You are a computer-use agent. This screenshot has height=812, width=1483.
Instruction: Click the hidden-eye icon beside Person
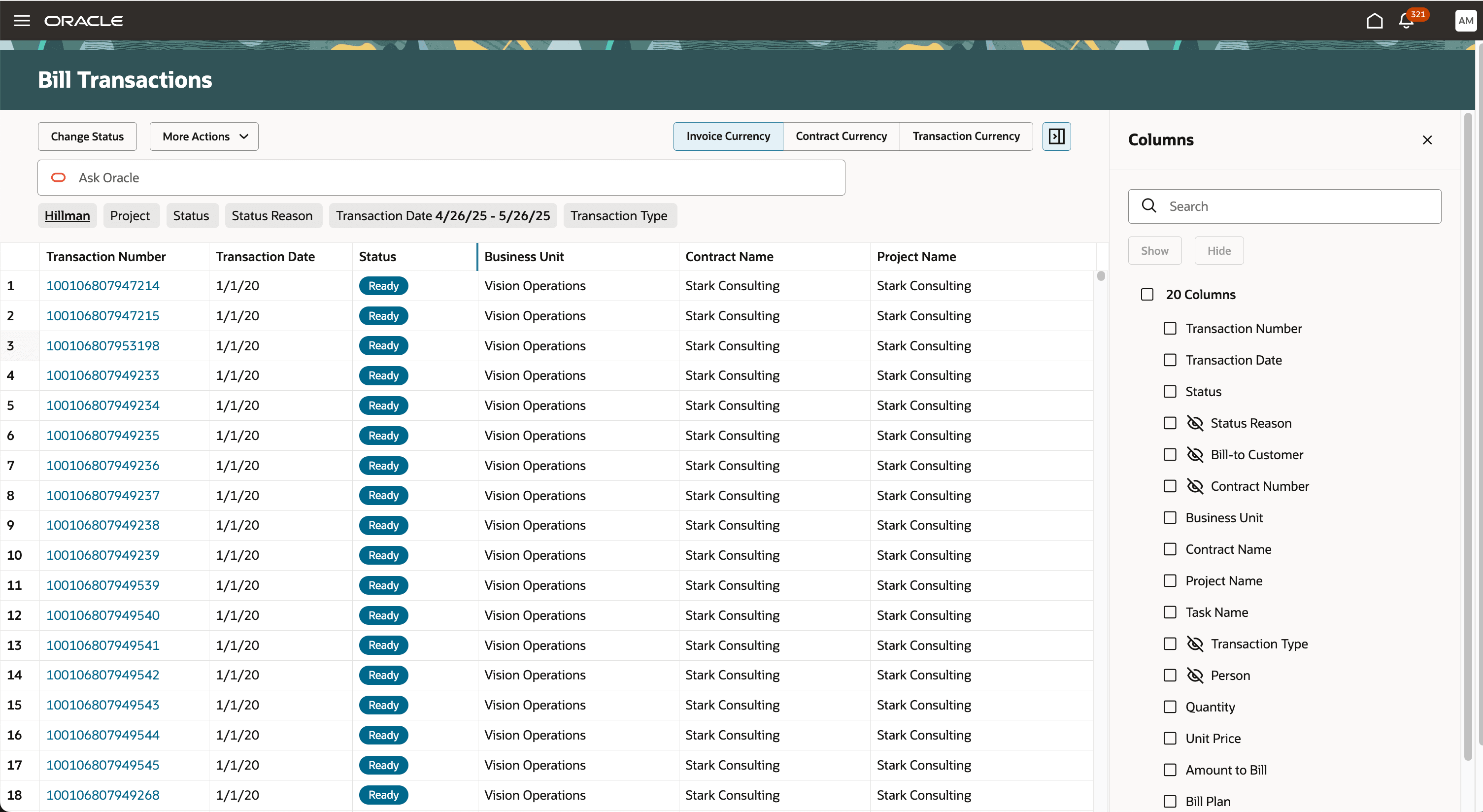pyautogui.click(x=1195, y=676)
